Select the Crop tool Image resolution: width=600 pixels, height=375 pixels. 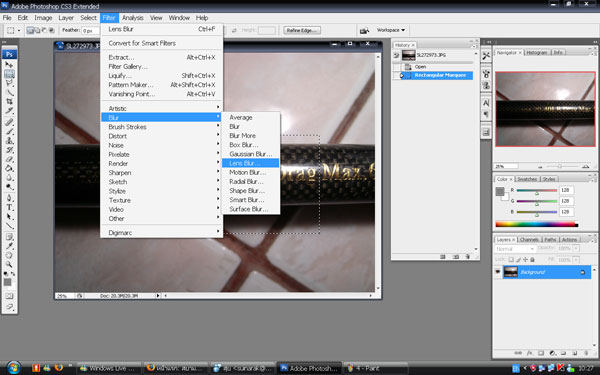[x=9, y=101]
